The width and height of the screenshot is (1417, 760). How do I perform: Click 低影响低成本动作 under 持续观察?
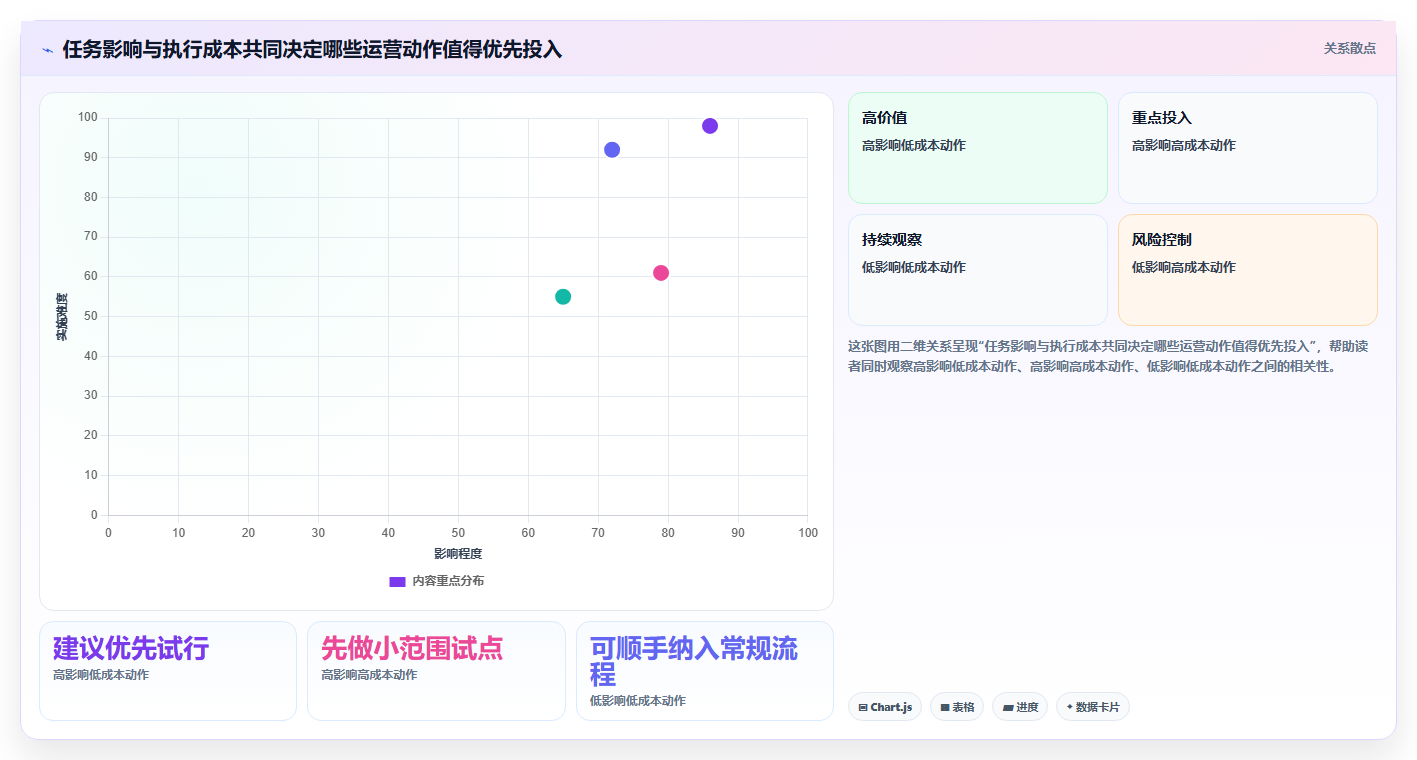click(914, 267)
